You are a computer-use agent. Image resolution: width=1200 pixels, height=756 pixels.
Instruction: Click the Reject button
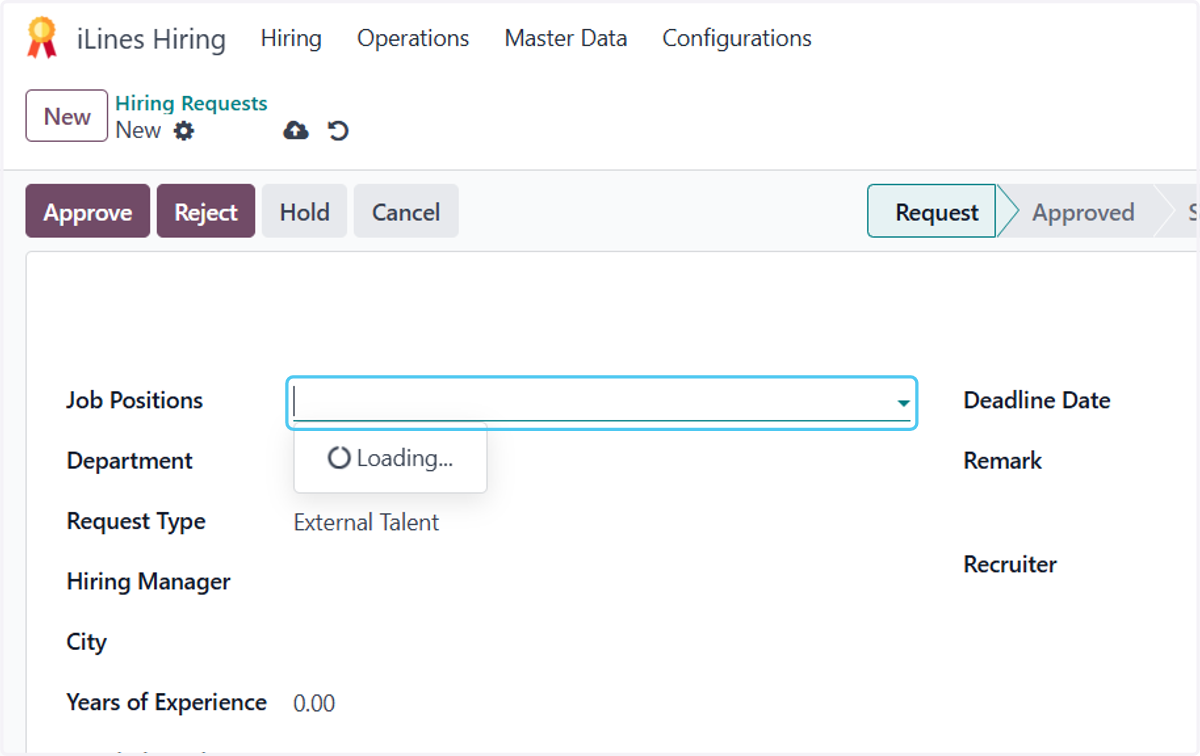pos(206,212)
